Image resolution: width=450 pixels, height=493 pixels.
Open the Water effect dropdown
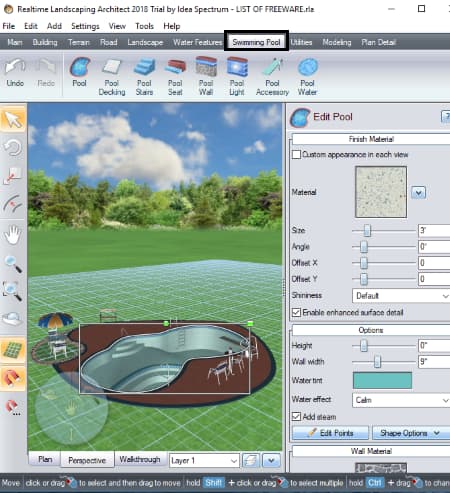coord(401,400)
